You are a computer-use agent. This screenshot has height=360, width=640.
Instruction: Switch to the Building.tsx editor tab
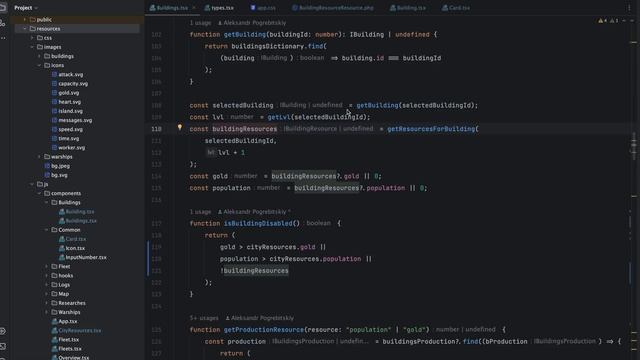tap(407, 8)
